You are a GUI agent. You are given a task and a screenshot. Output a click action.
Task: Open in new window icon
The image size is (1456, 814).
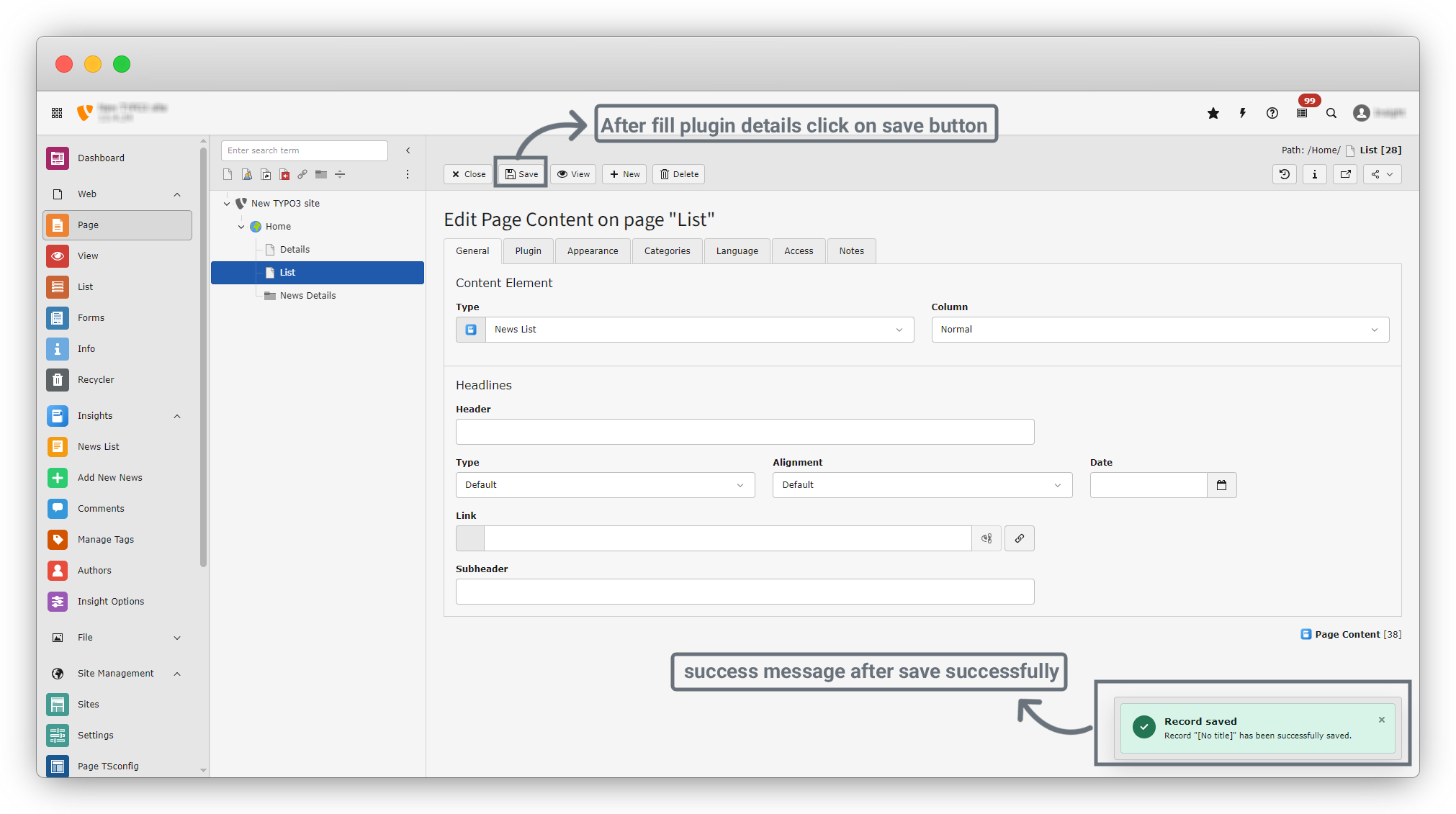pos(1345,174)
